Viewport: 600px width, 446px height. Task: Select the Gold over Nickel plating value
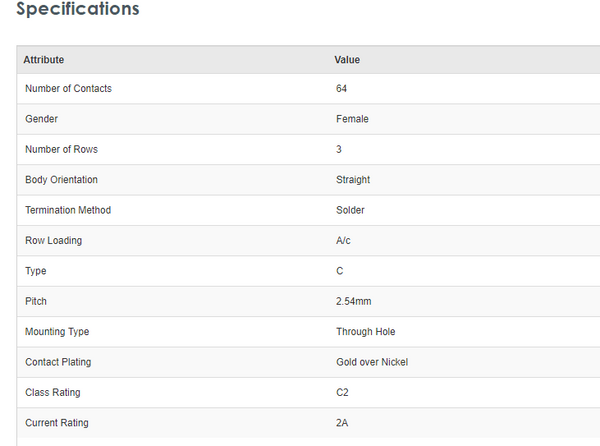tap(372, 362)
